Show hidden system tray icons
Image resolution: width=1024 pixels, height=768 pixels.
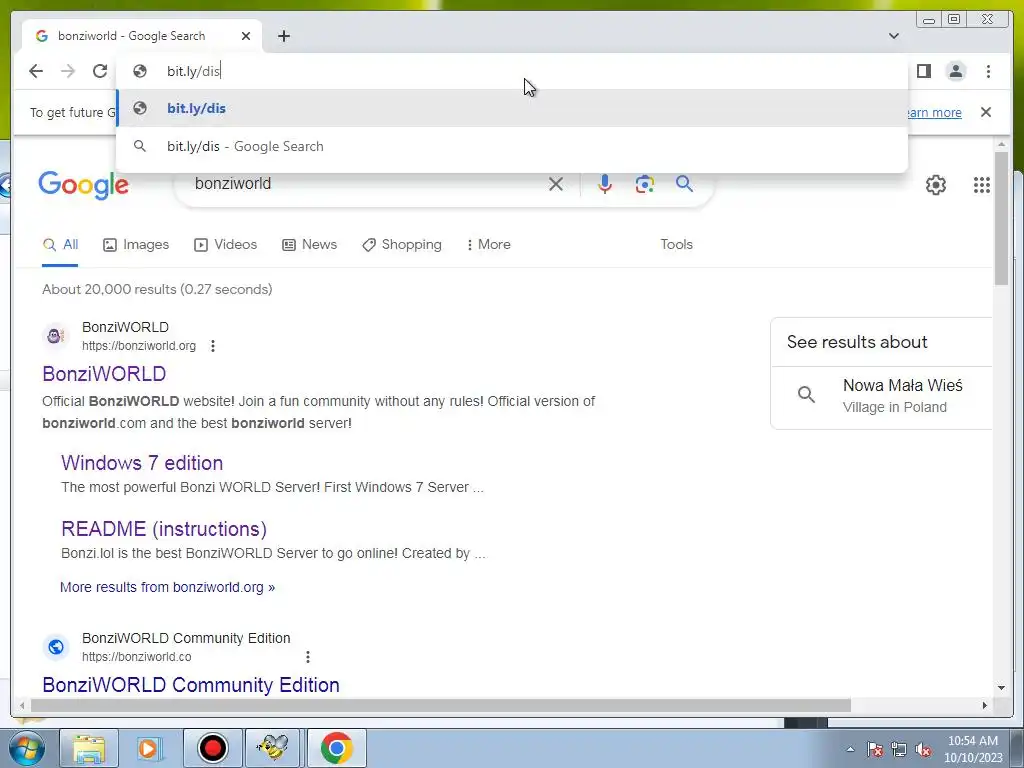click(x=850, y=750)
